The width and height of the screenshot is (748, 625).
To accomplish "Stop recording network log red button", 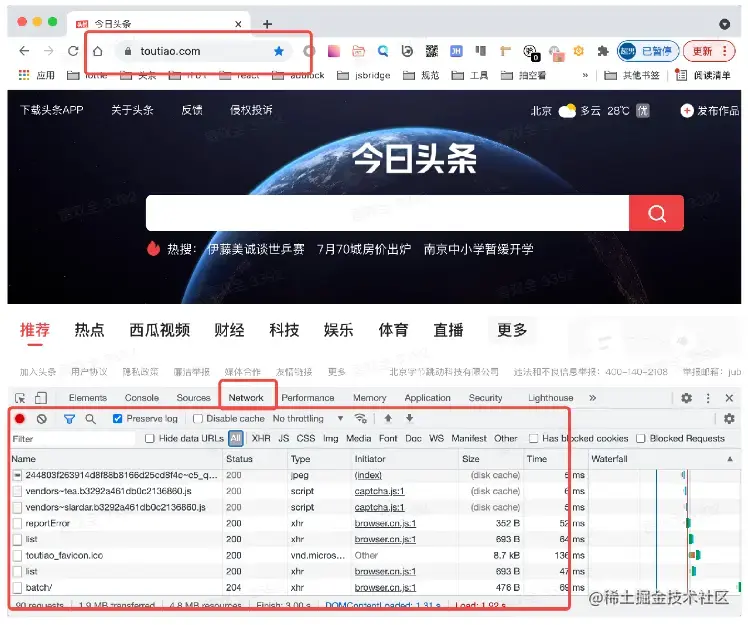I will (20, 419).
